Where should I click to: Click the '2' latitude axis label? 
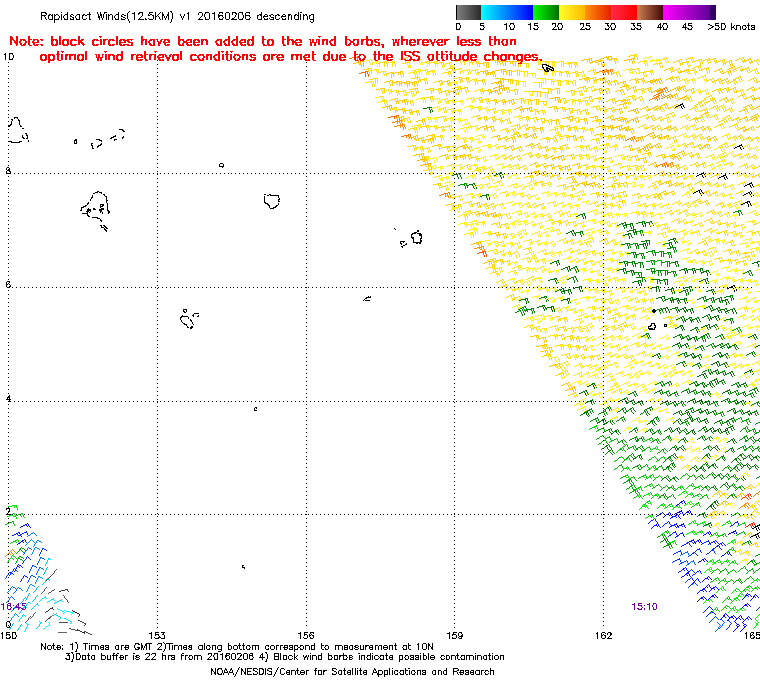point(8,512)
